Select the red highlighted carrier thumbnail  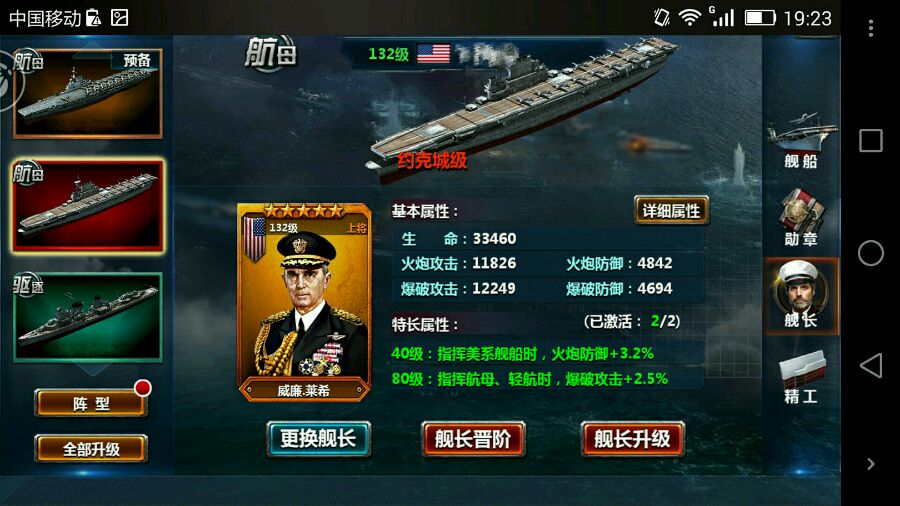coord(88,207)
